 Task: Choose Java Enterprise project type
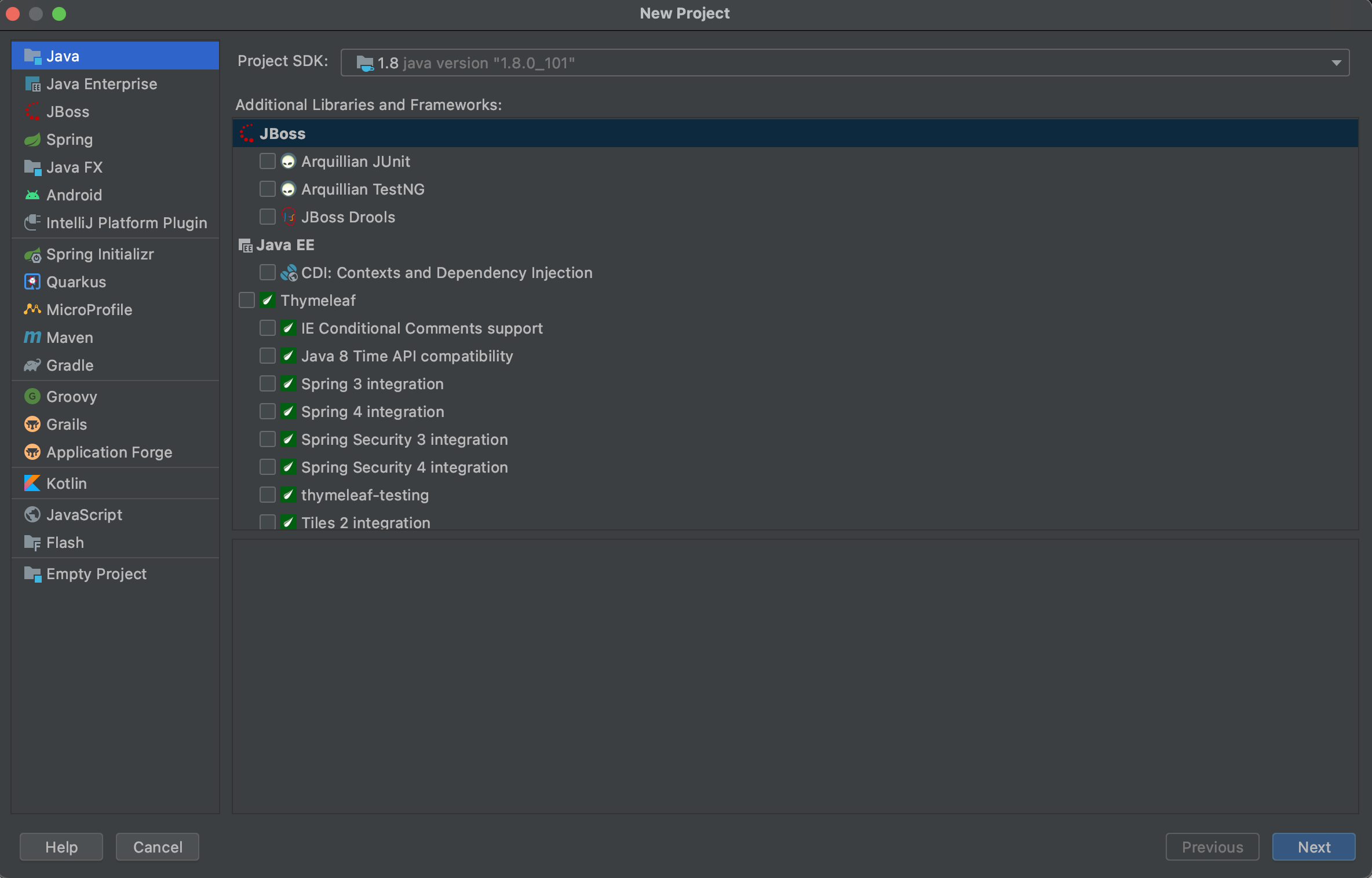click(x=101, y=84)
